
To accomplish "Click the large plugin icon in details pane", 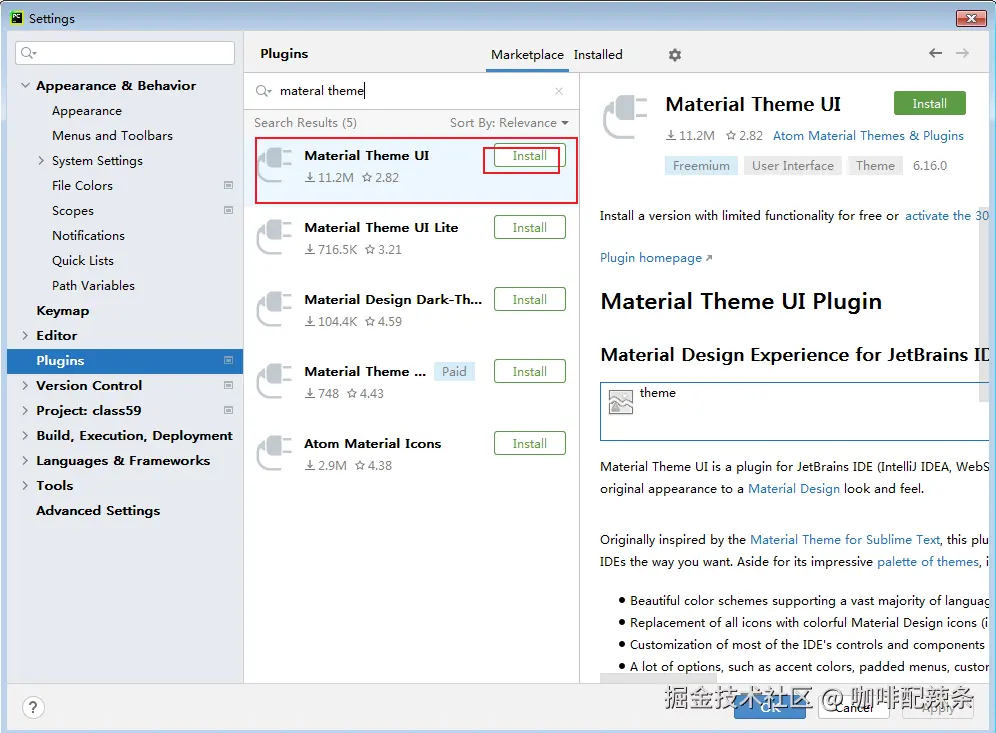I will coord(624,116).
